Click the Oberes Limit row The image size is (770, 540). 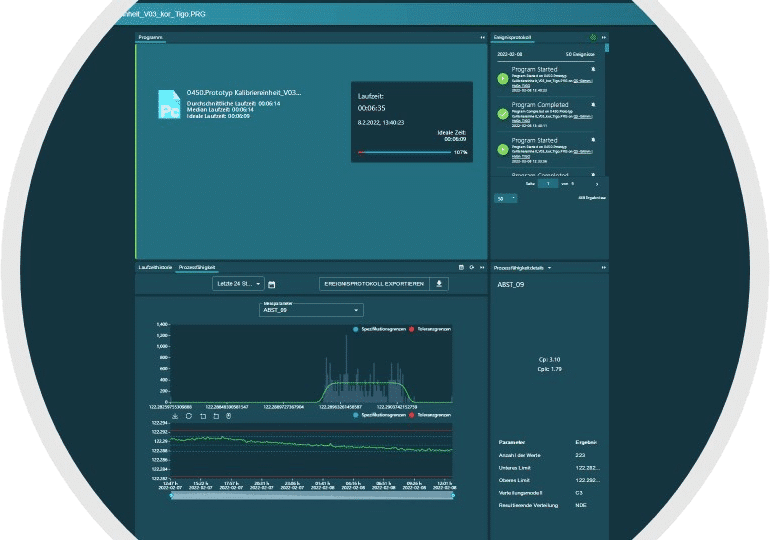(x=550, y=480)
